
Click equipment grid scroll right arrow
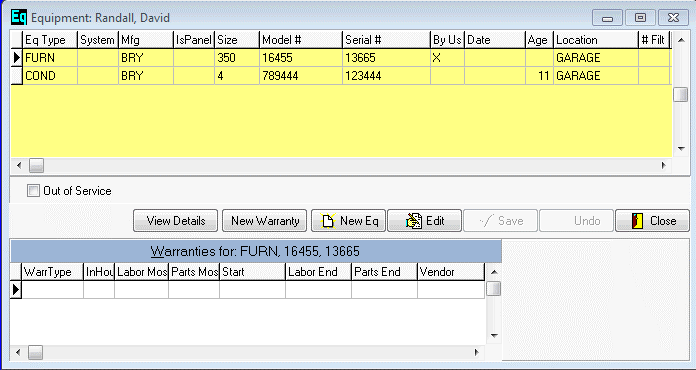663,165
